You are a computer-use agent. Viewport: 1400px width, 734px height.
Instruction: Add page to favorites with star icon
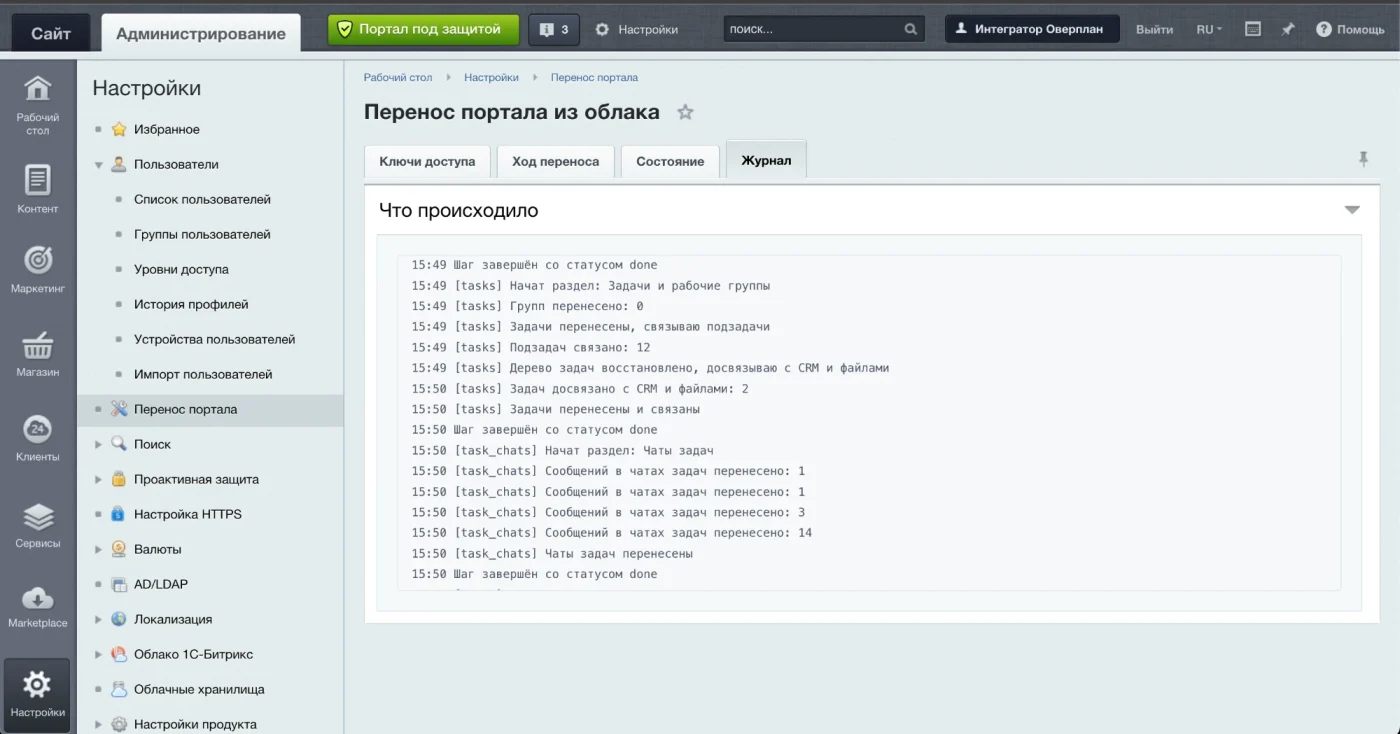click(685, 112)
